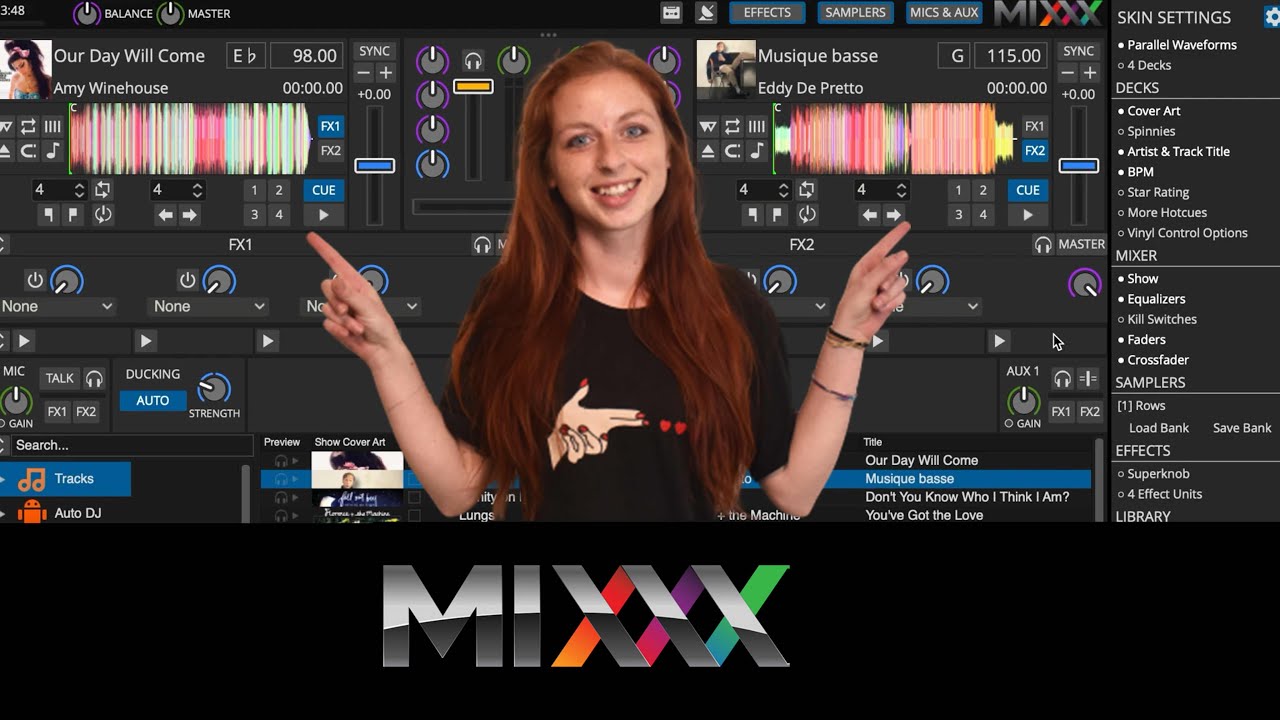This screenshot has width=1280, height=720.
Task: Toggle reloop button on deck 1
Action: (102, 214)
